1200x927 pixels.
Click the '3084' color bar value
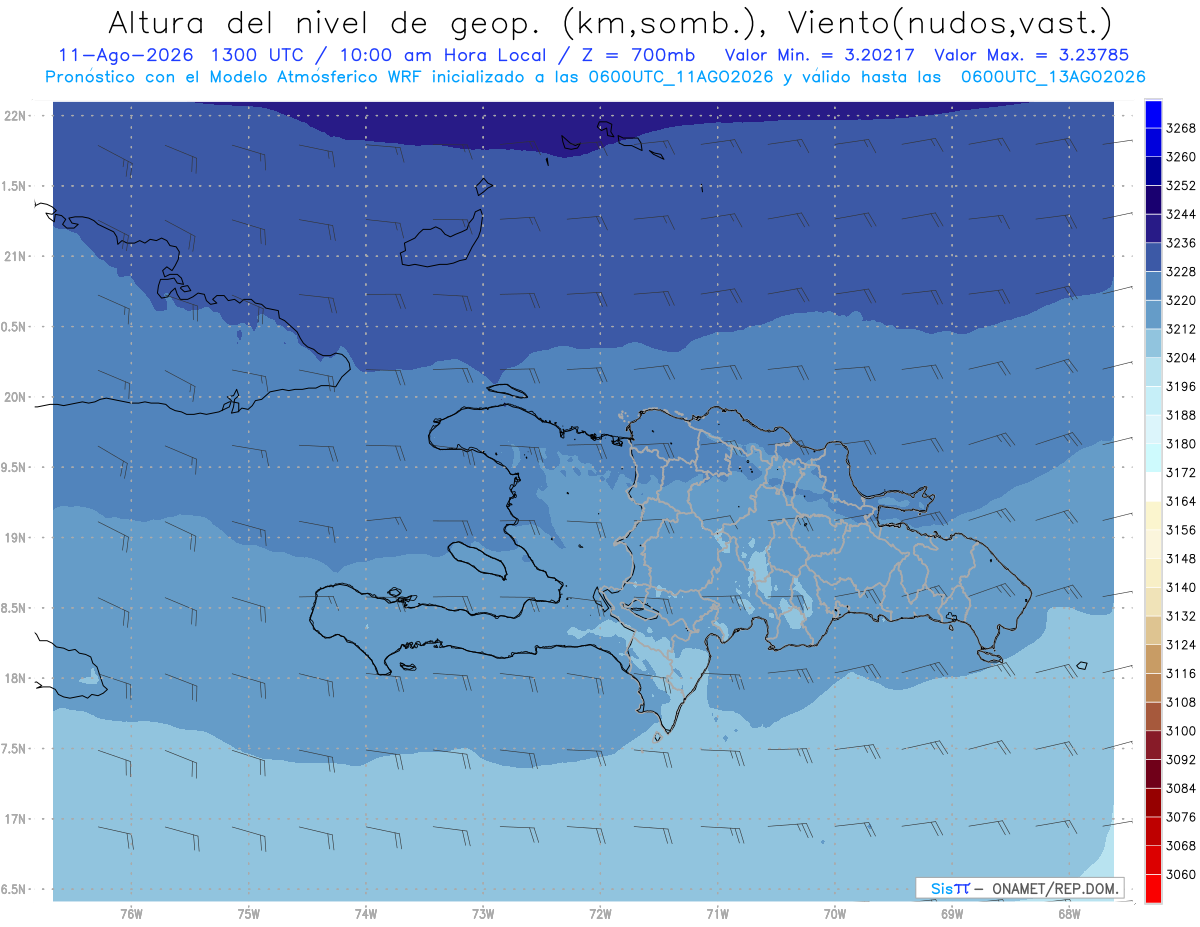pyautogui.click(x=1181, y=788)
